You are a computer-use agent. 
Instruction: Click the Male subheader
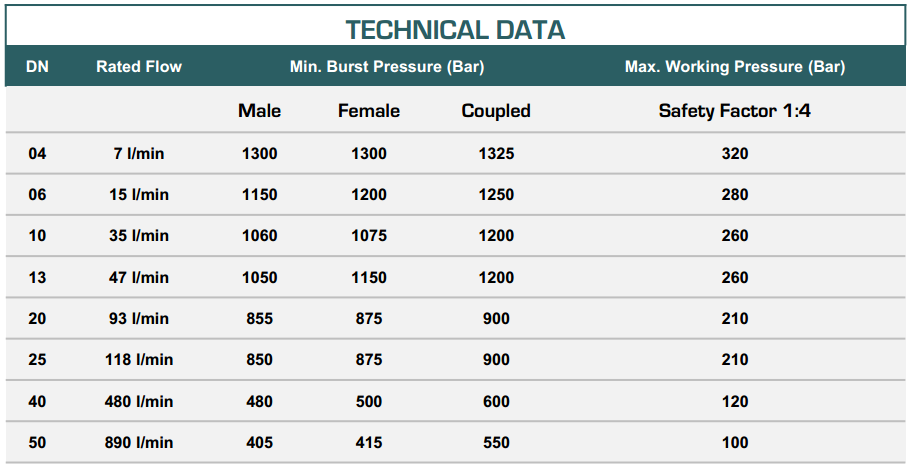pyautogui.click(x=259, y=111)
